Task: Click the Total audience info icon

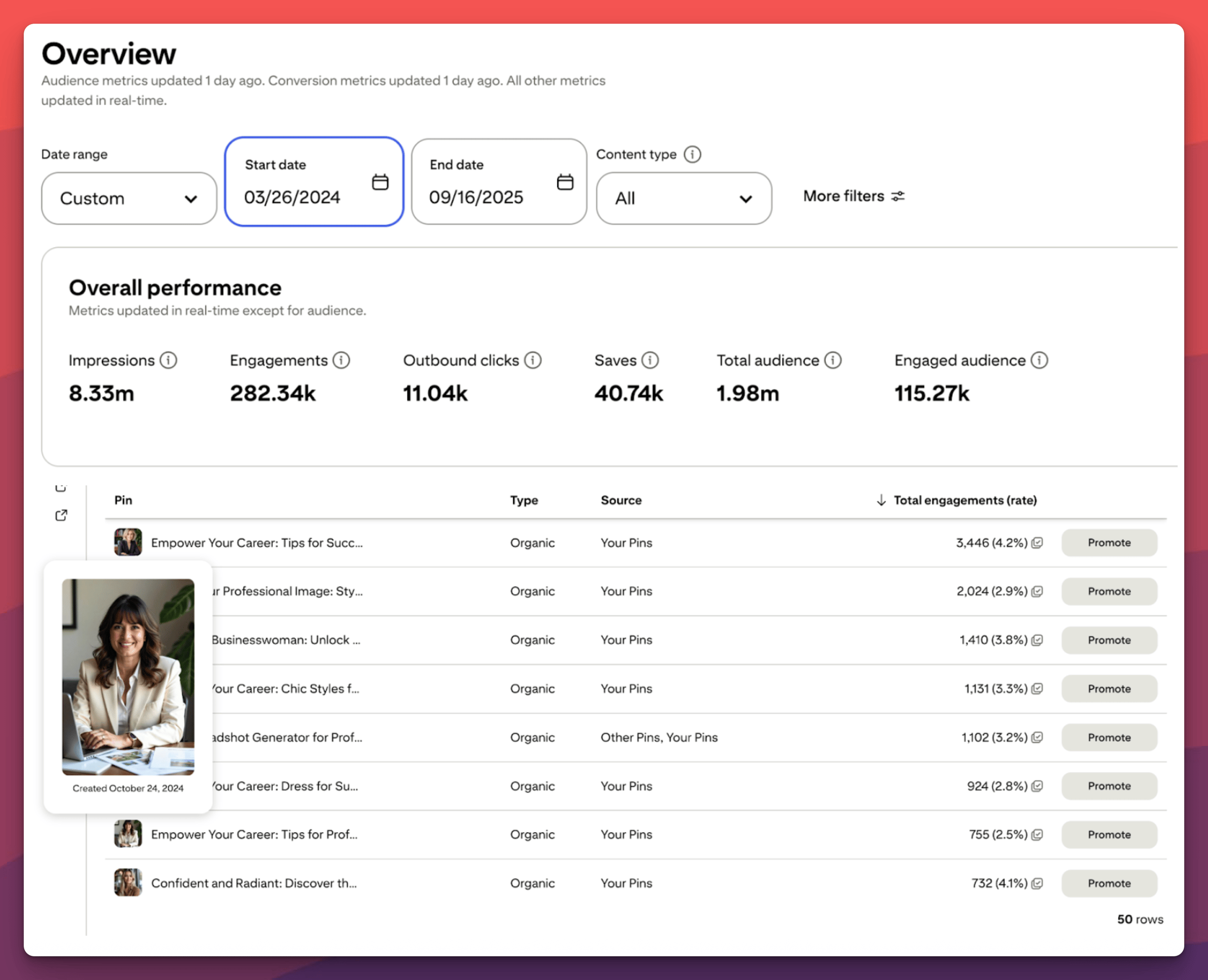Action: click(x=833, y=360)
